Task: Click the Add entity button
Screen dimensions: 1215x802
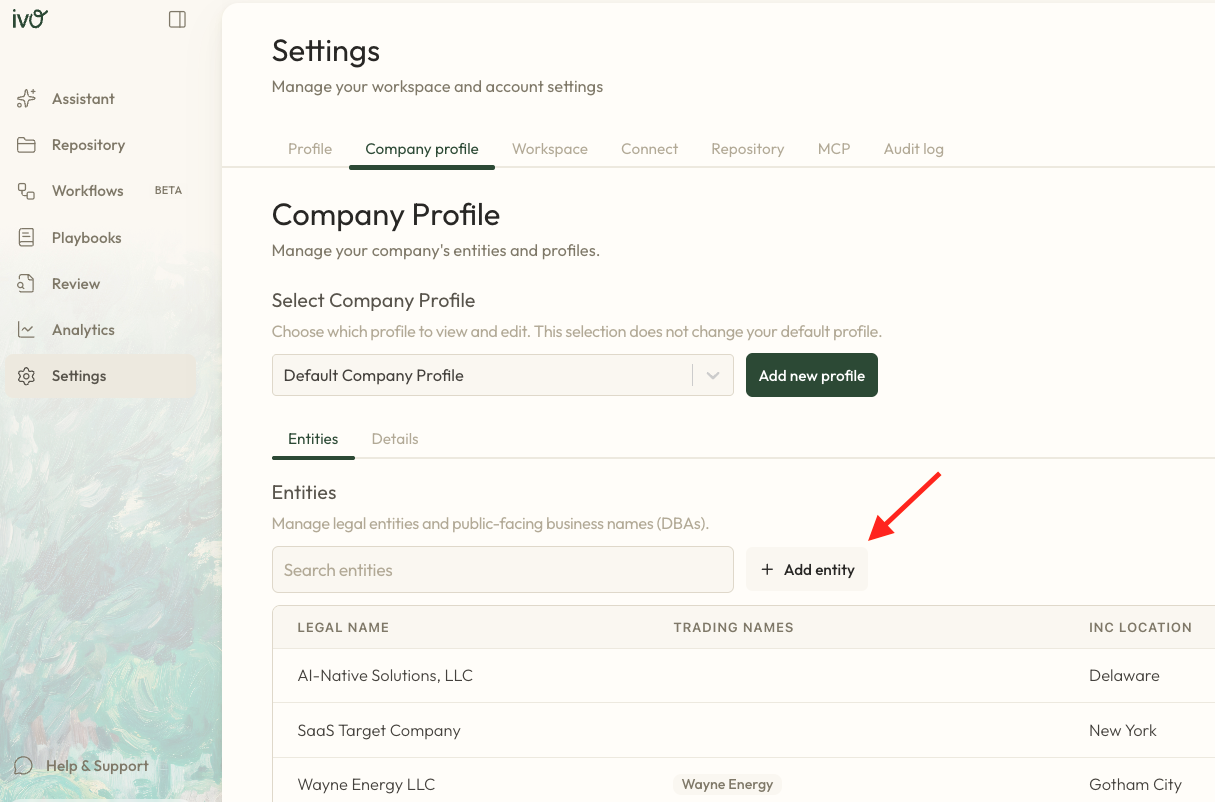Action: pyautogui.click(x=807, y=570)
